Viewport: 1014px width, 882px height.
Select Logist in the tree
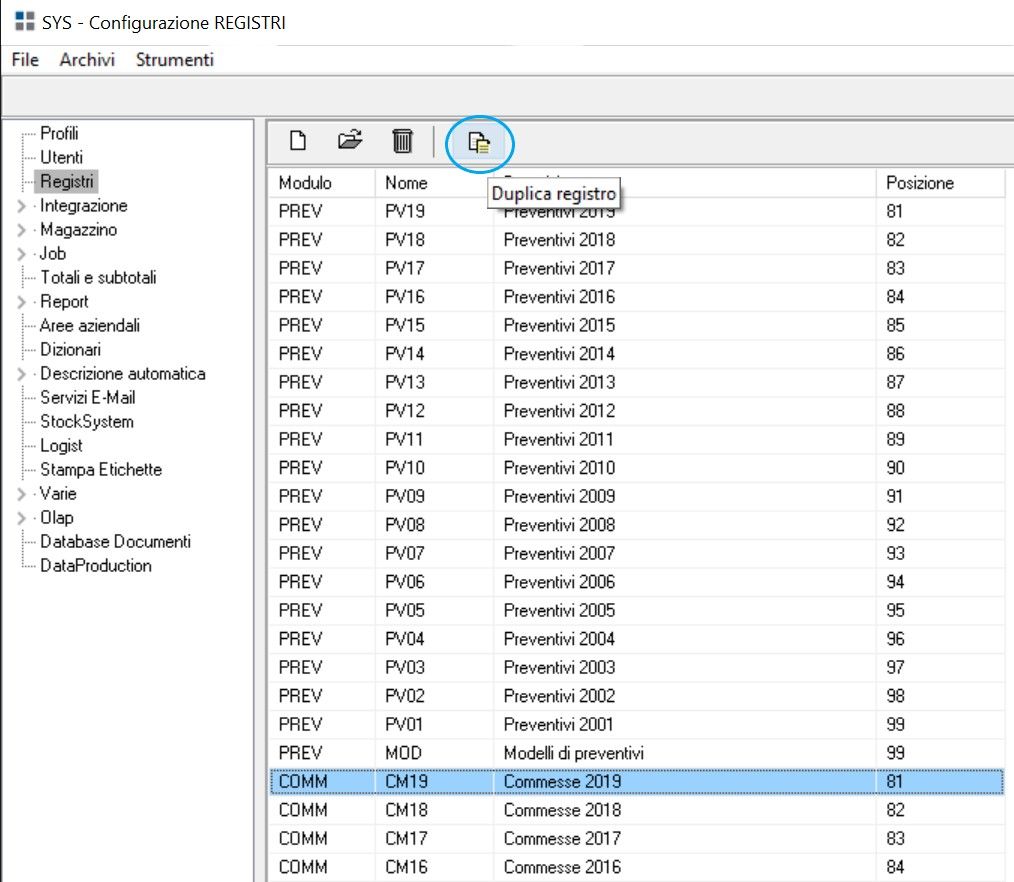(61, 446)
